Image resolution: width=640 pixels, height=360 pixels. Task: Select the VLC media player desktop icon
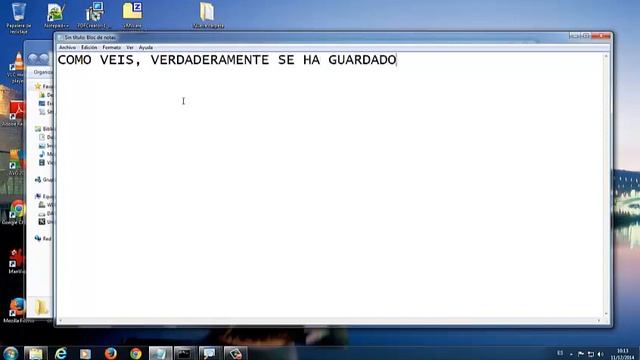pyautogui.click(x=17, y=67)
